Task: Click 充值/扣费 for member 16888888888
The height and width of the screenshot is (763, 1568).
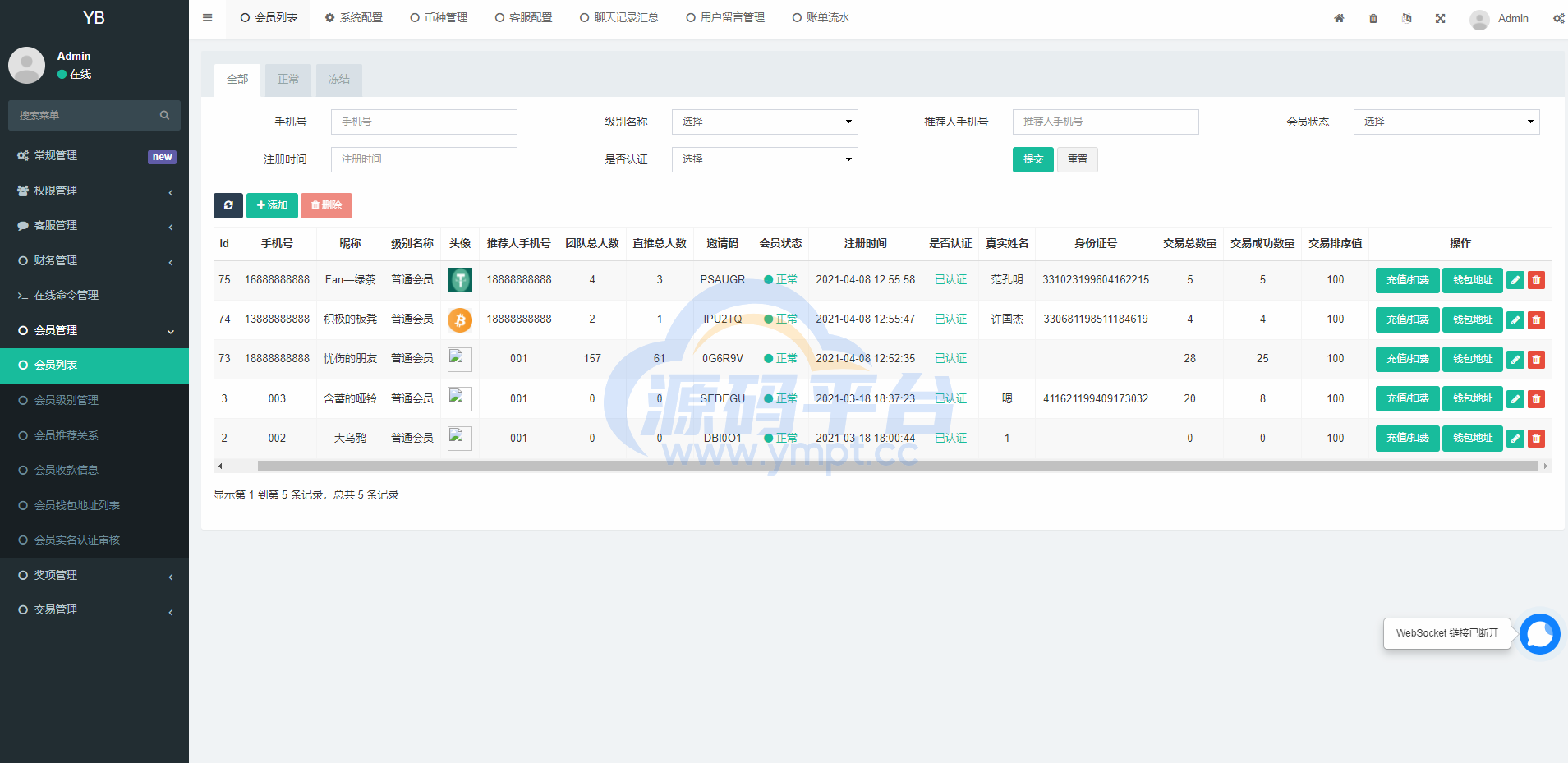Action: 1408,280
